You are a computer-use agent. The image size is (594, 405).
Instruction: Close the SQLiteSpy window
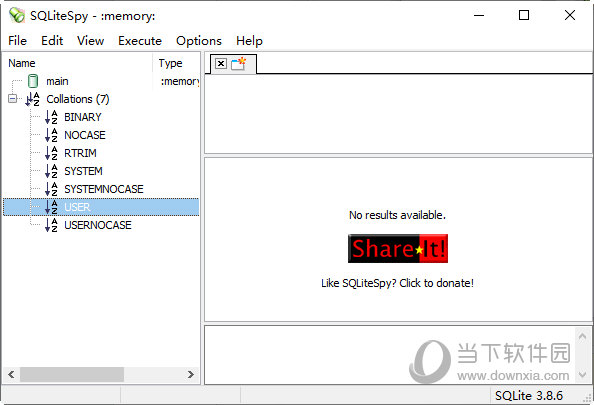click(x=570, y=16)
